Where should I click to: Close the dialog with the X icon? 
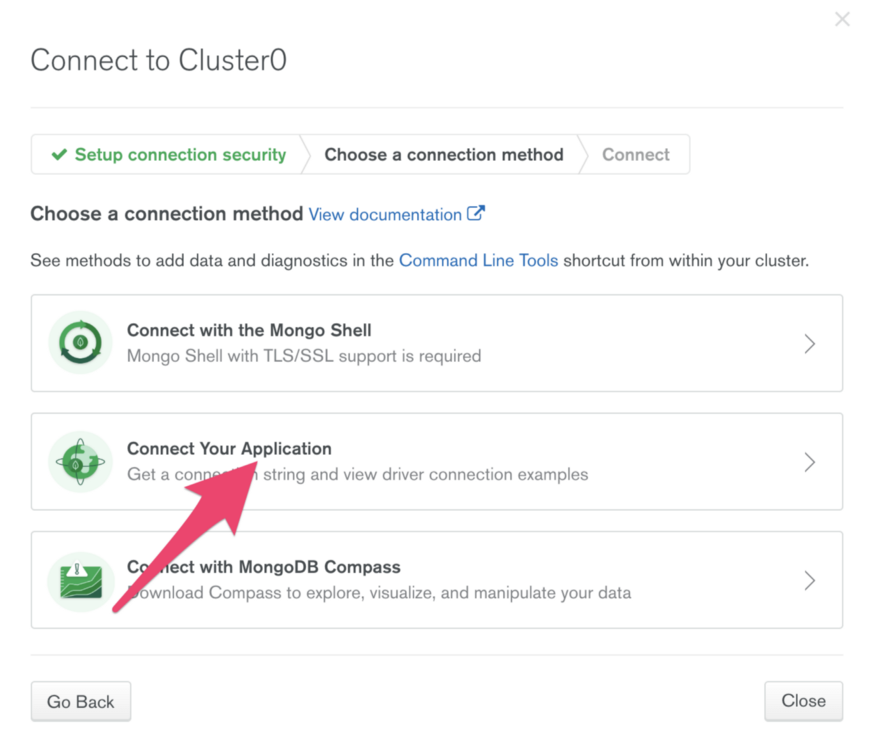(842, 20)
